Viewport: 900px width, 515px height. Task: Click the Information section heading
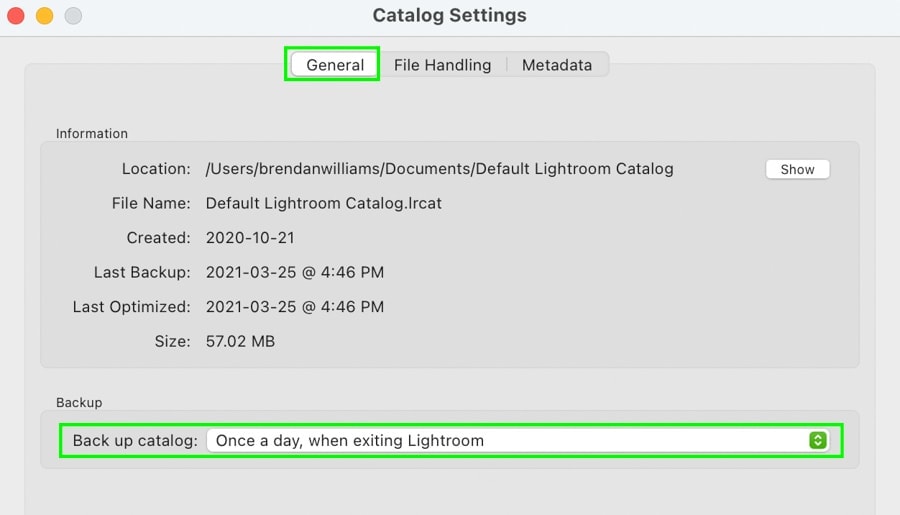(x=92, y=133)
